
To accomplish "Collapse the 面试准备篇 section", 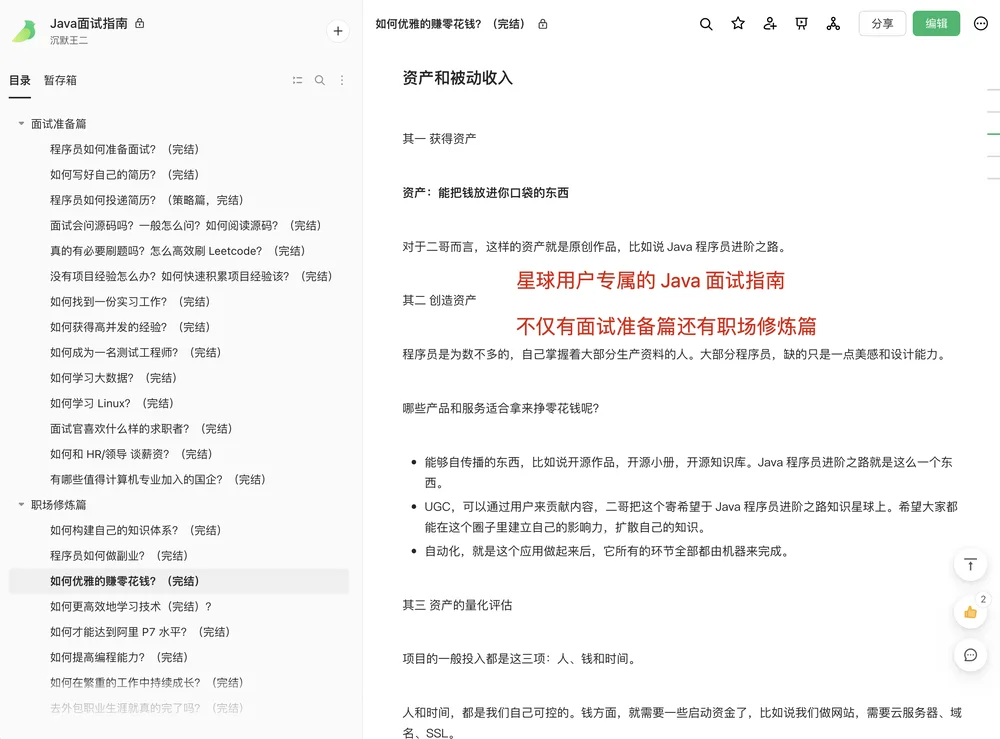I will (21, 124).
